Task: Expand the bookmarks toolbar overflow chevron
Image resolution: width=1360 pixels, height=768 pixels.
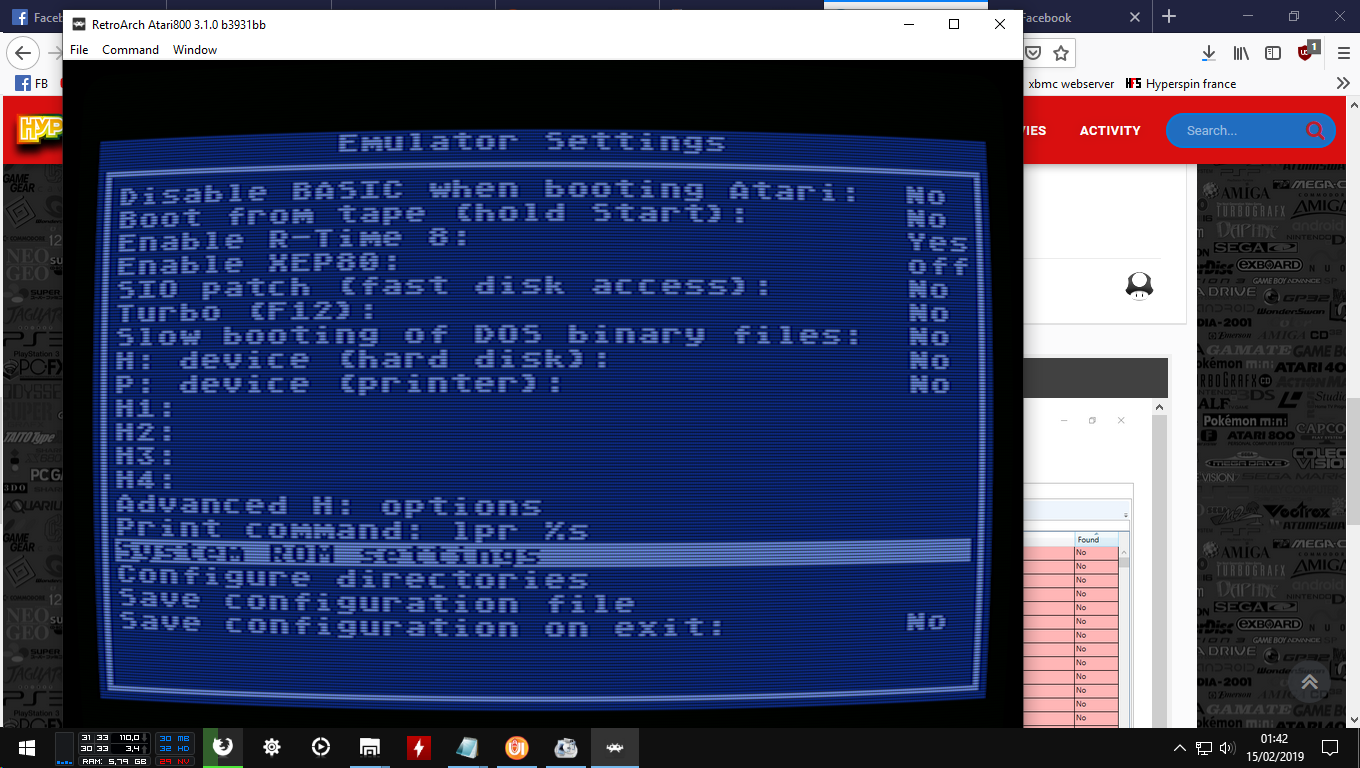Action: pos(1343,84)
